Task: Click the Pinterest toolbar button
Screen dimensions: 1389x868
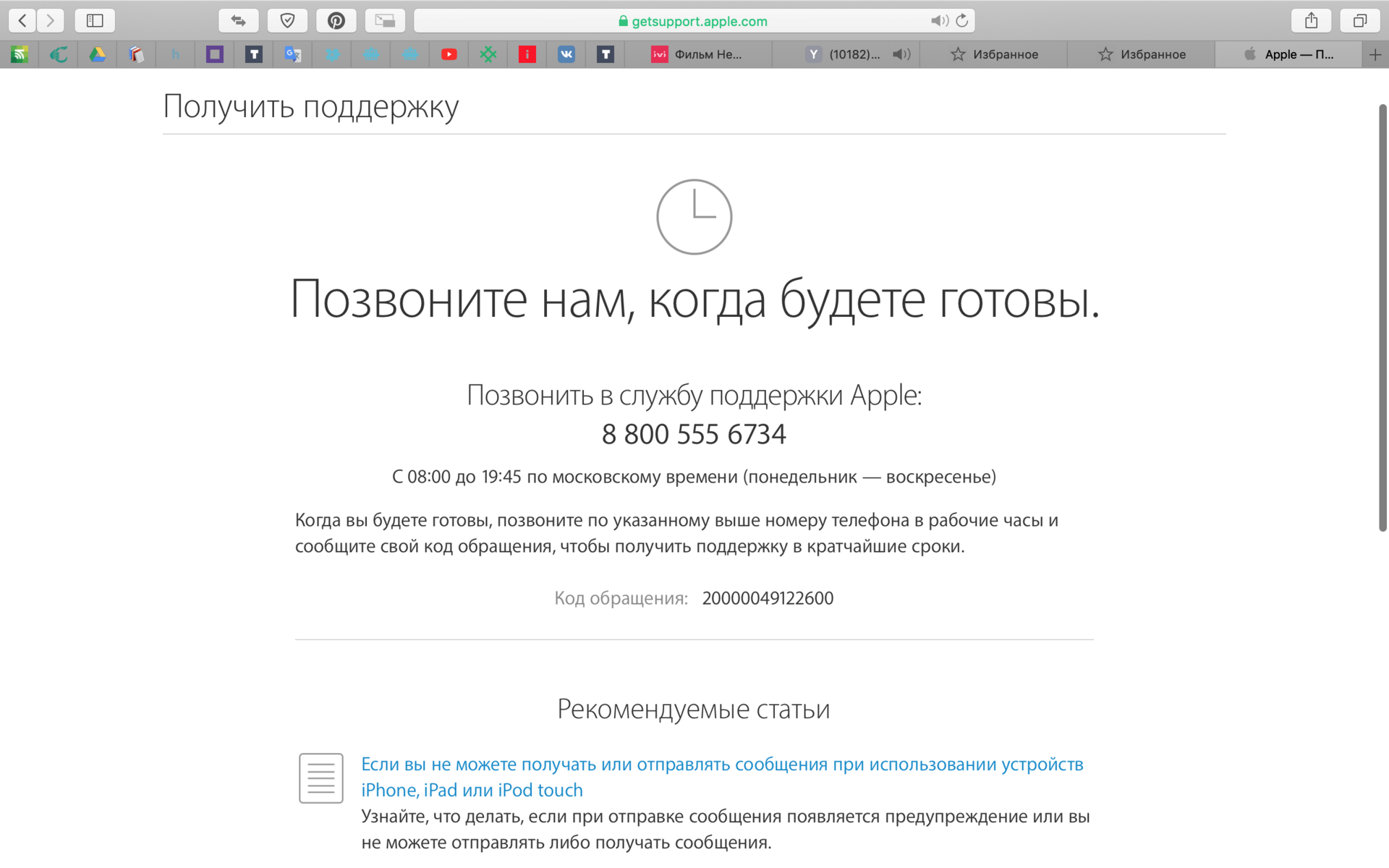Action: coord(336,20)
